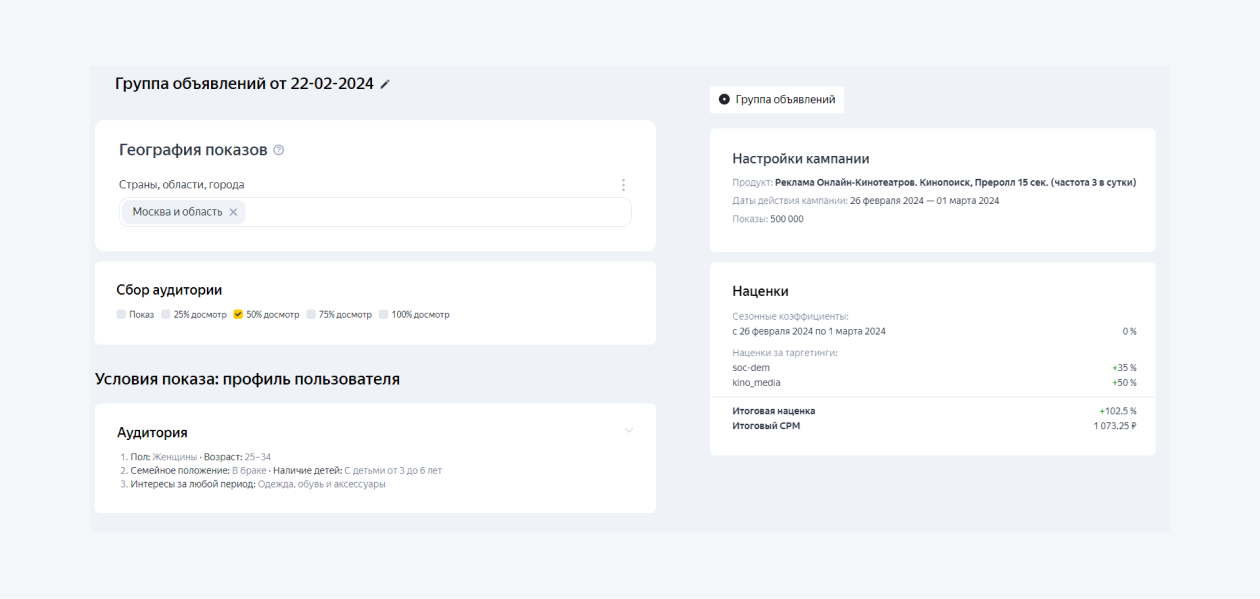Open the three-dot menu next to regions

[x=623, y=184]
